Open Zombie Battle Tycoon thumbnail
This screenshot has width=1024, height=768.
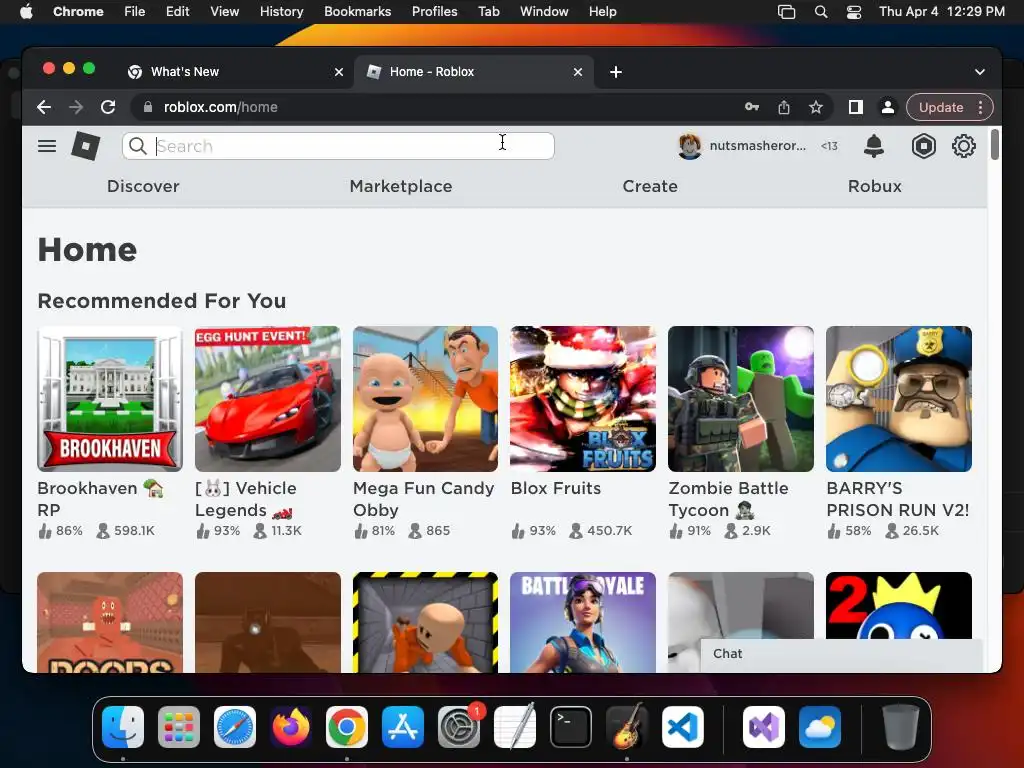pyautogui.click(x=741, y=399)
